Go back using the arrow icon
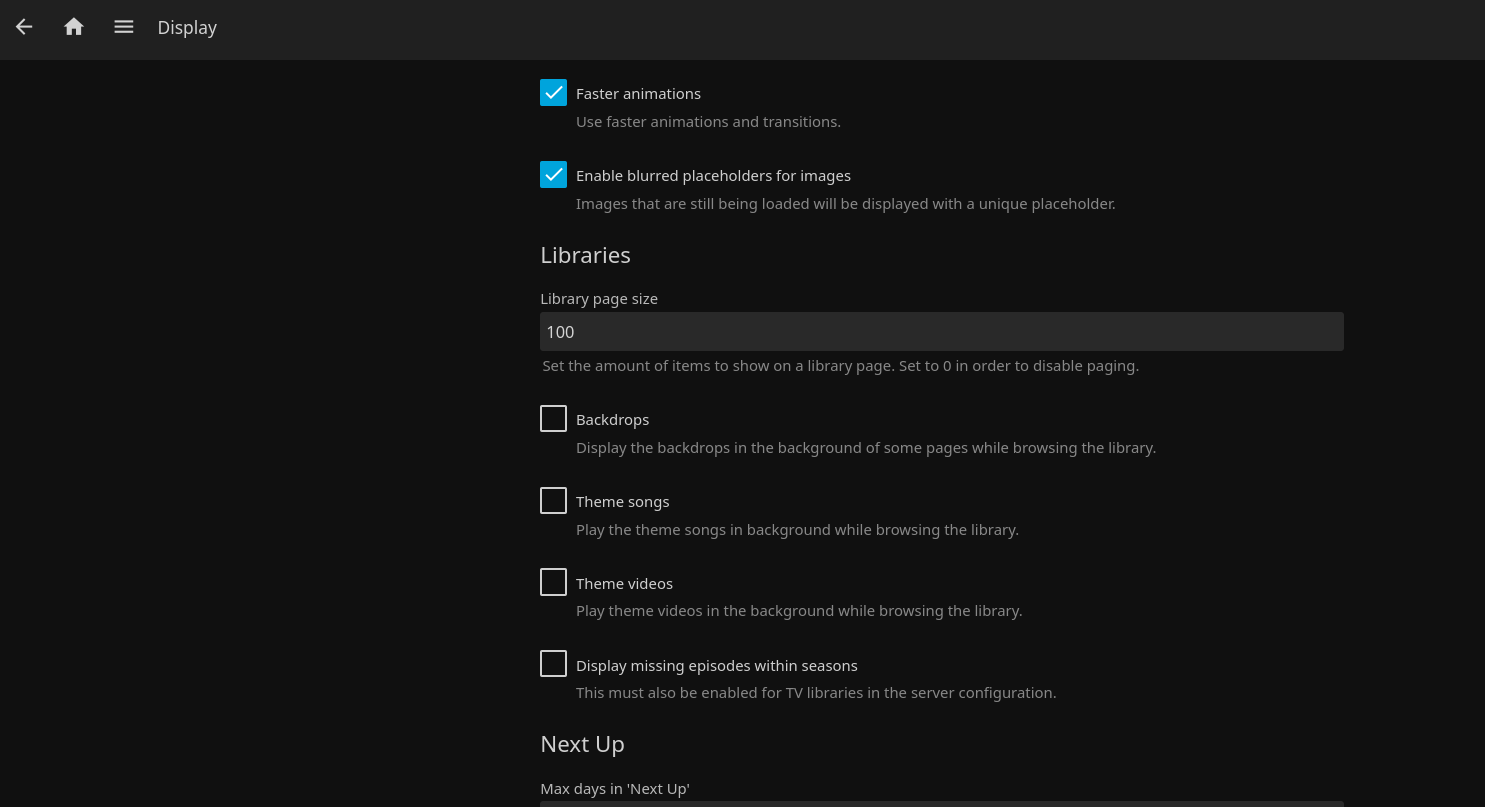The height and width of the screenshot is (807, 1485). [x=24, y=27]
